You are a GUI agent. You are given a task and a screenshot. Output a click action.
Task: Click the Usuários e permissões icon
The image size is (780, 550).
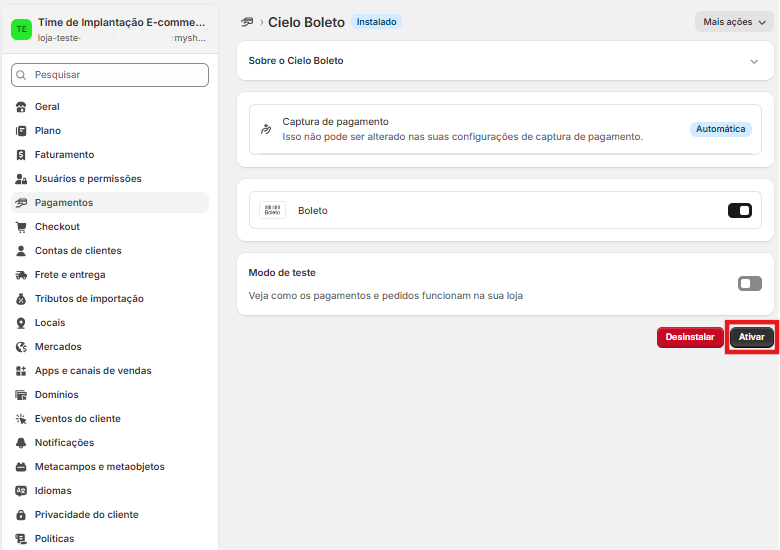coord(21,179)
